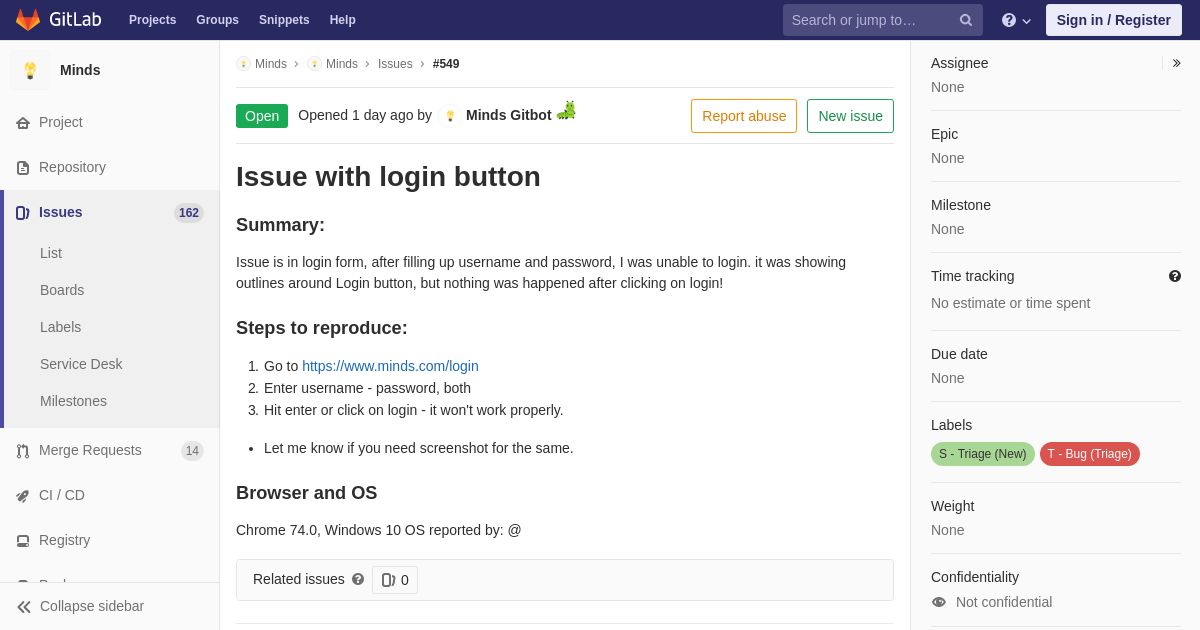This screenshot has width=1200, height=630.
Task: Click the Minds project name in sidebar
Action: click(80, 70)
